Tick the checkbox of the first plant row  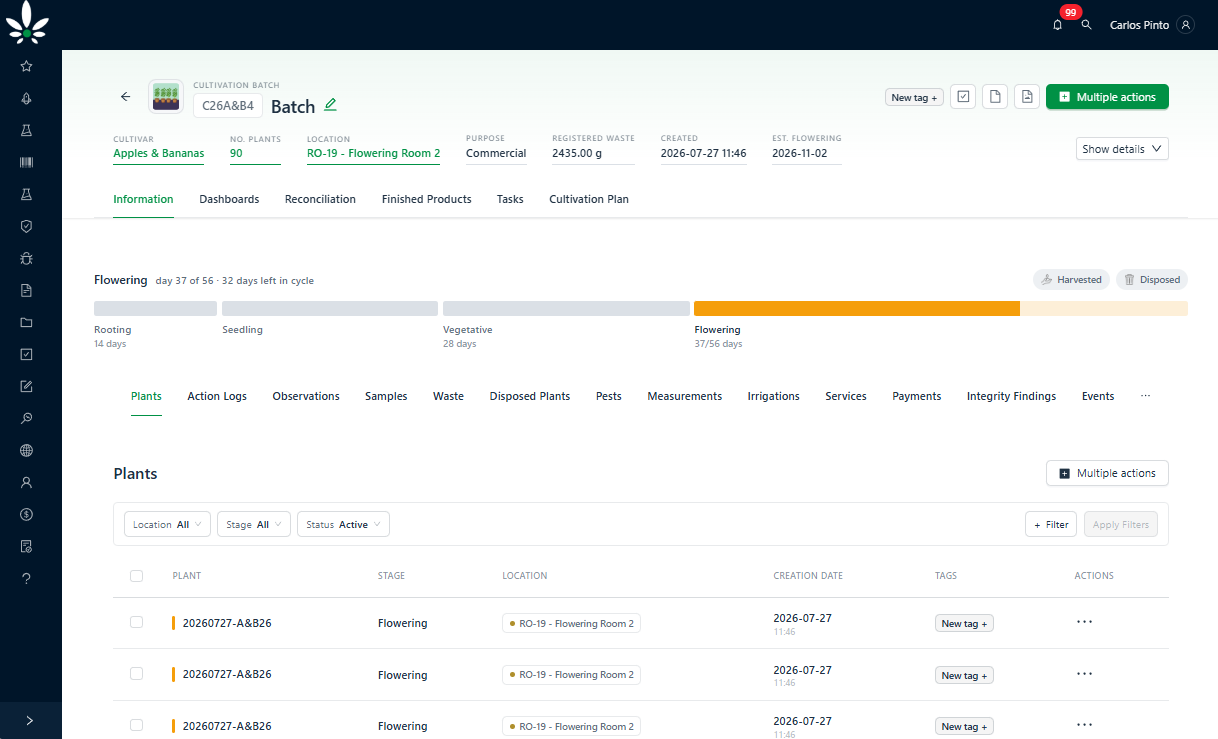pos(136,622)
